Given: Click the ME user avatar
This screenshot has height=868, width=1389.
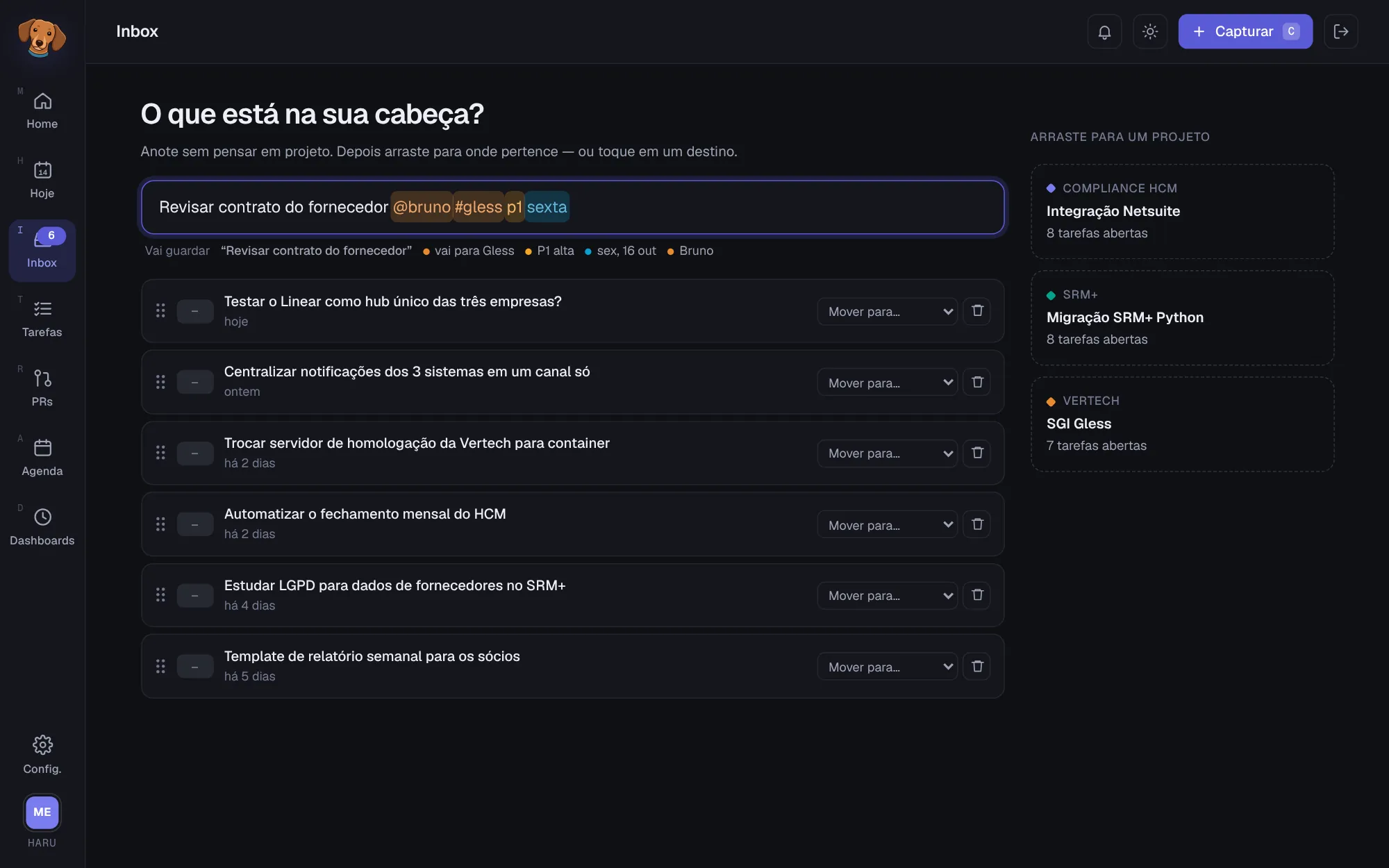Looking at the screenshot, I should [42, 812].
